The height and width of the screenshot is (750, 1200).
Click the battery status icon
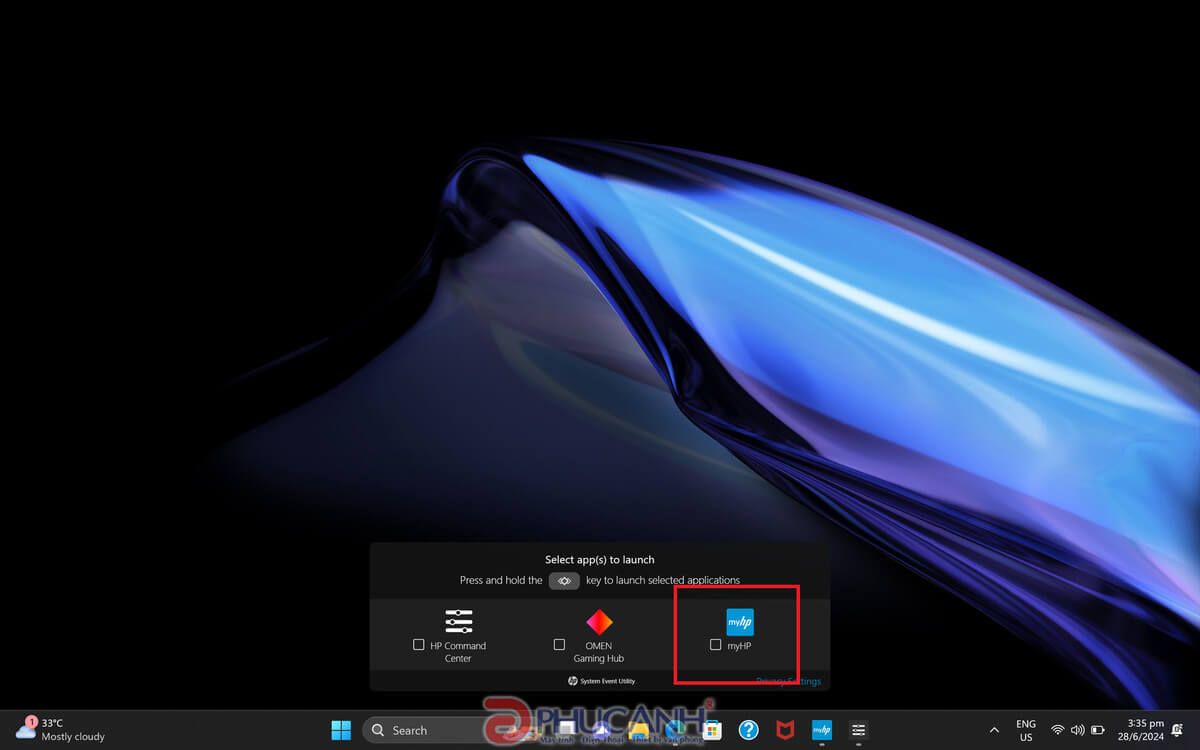click(1097, 730)
